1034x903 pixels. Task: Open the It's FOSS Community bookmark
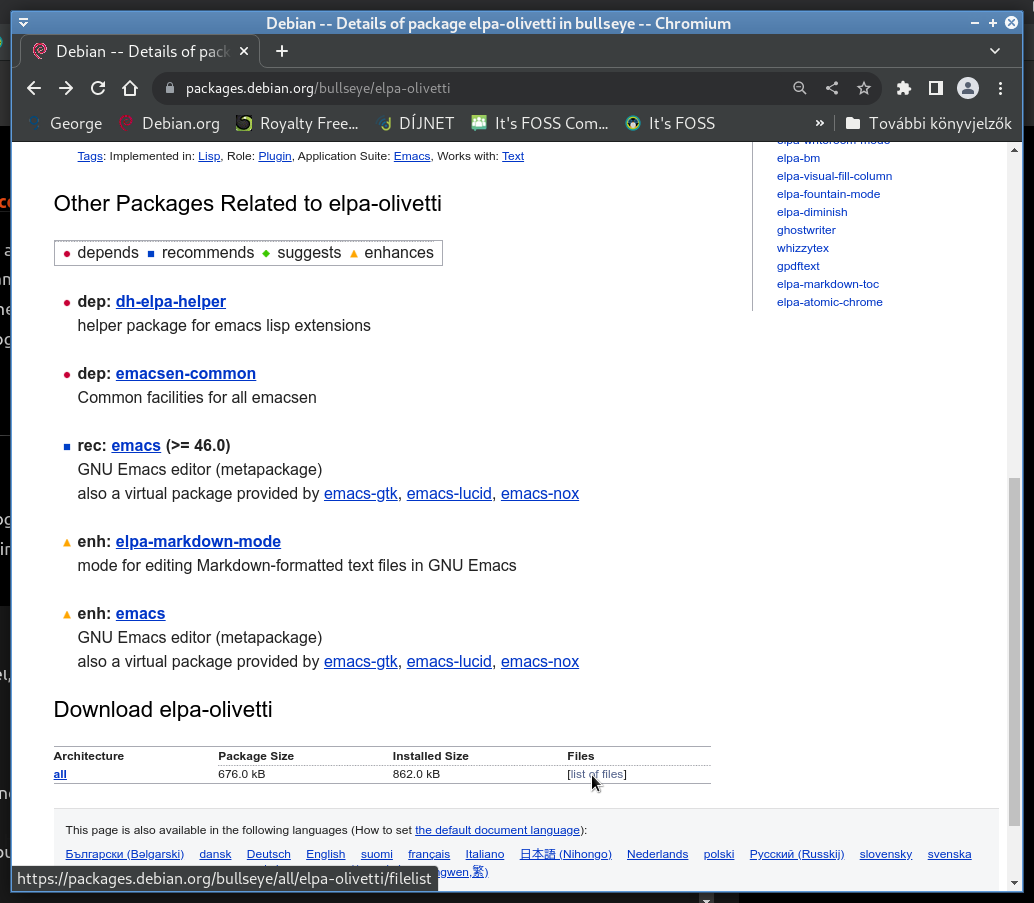pos(539,123)
